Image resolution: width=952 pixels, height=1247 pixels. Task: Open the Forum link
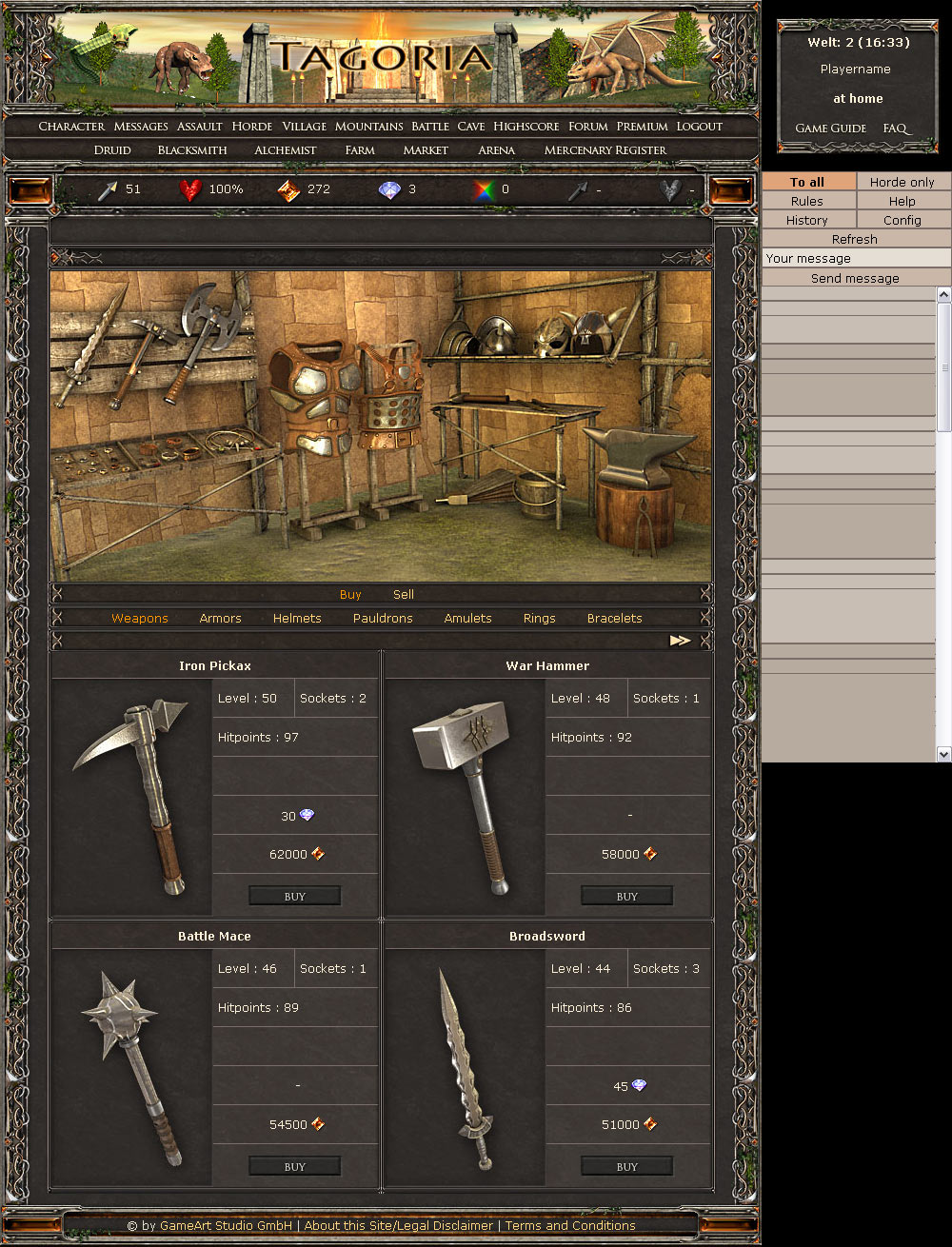tap(588, 126)
